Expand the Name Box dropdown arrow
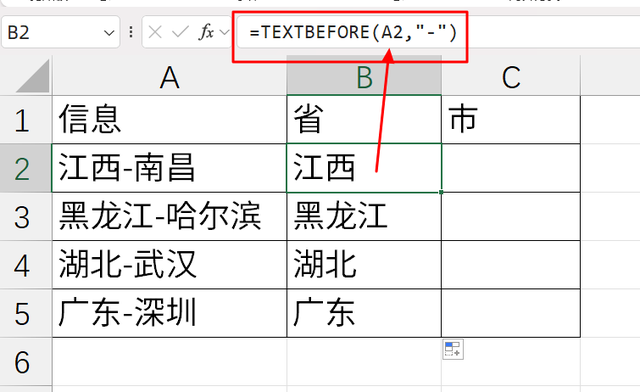The image size is (640, 392). (x=109, y=32)
